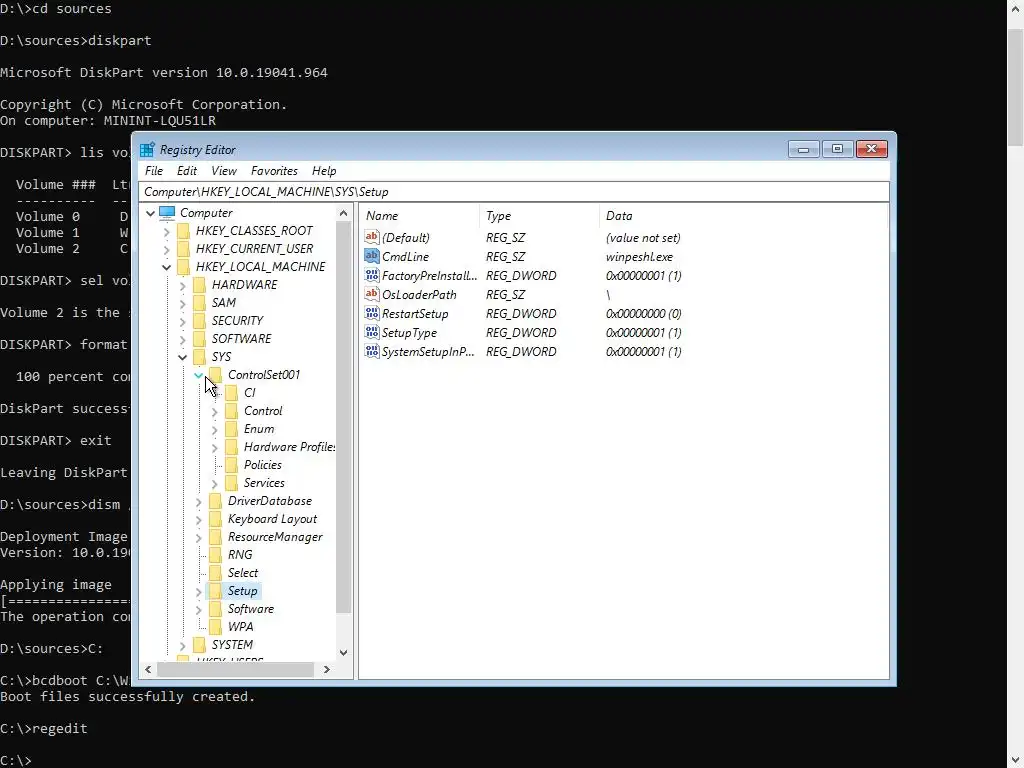Click the winpeshl.exe data value

coord(639,257)
